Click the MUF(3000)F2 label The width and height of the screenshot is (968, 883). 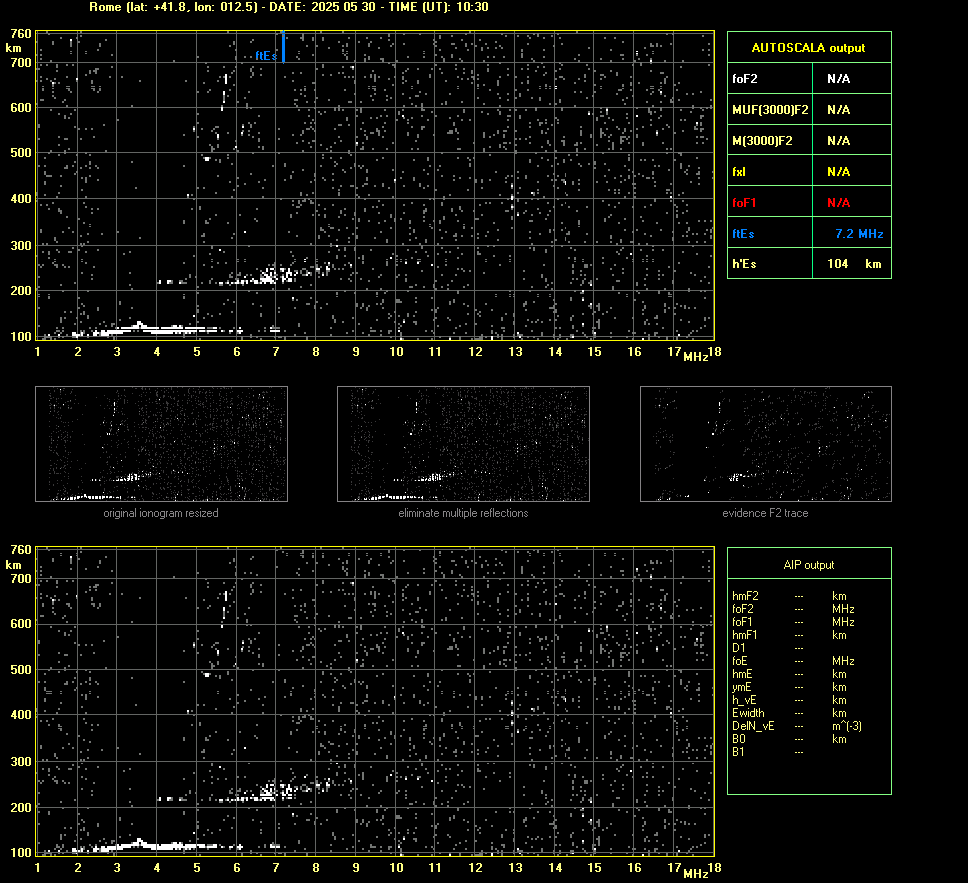pyautogui.click(x=770, y=110)
